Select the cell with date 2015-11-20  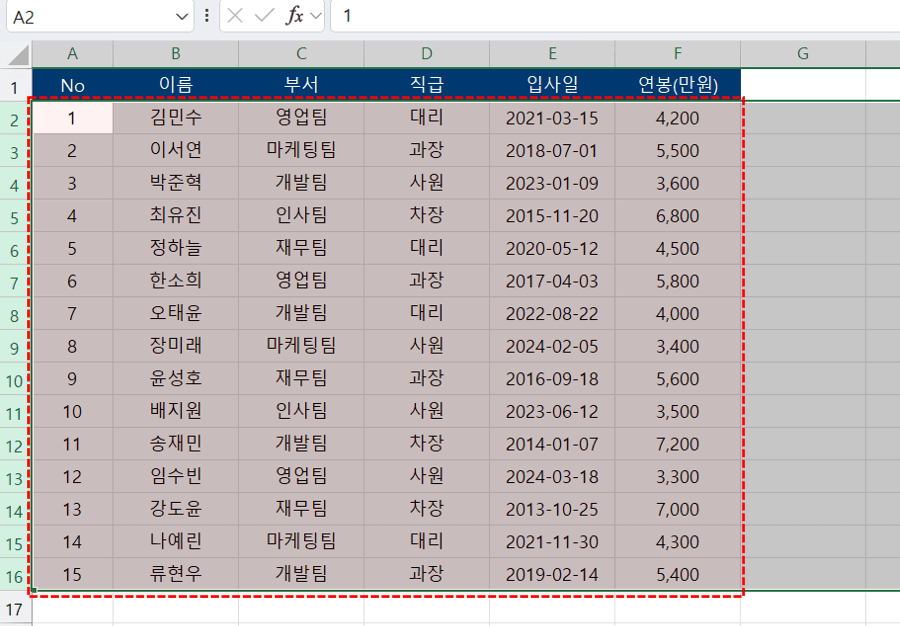(552, 216)
